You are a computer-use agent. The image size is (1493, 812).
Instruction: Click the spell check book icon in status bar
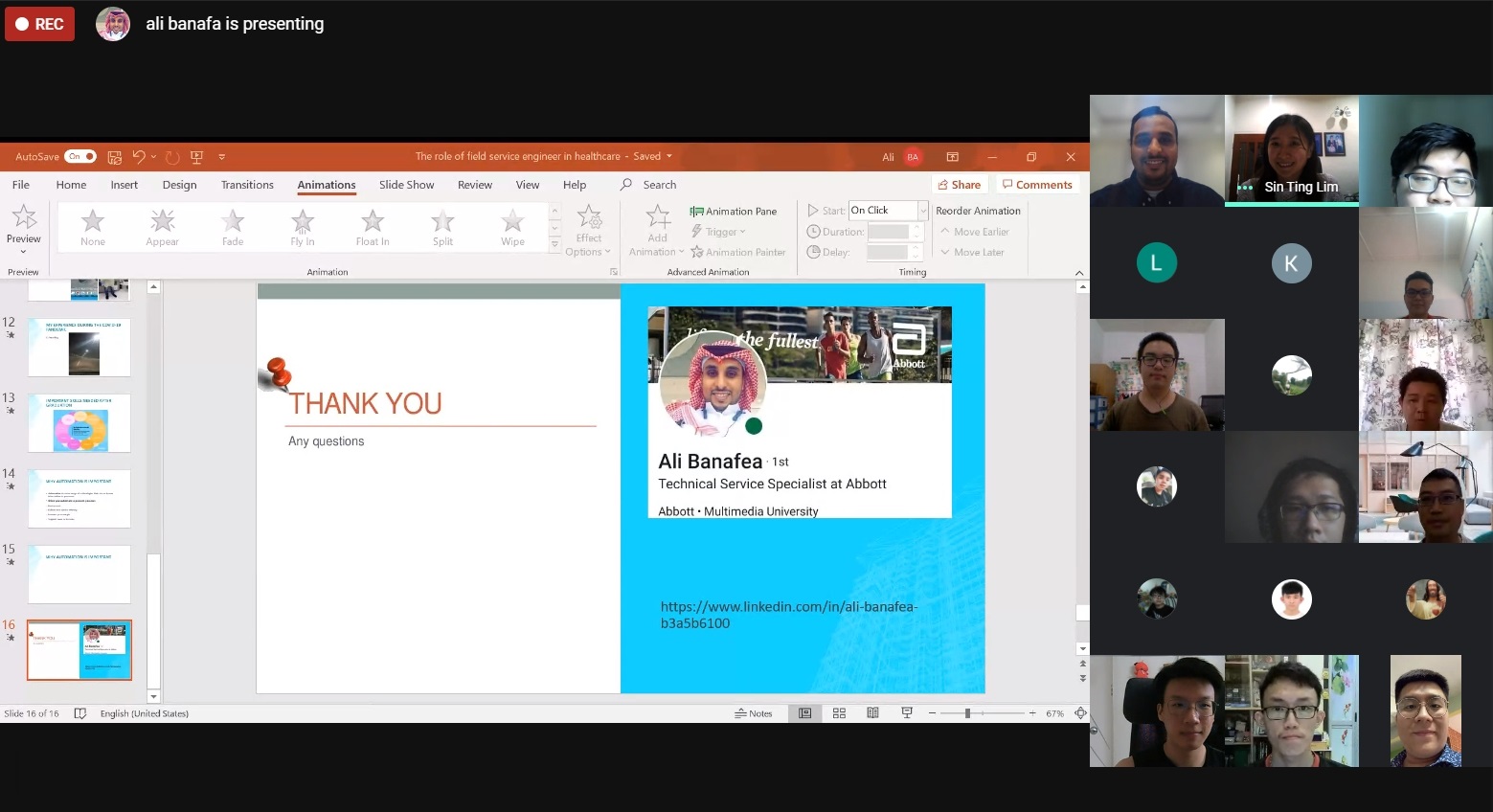pos(80,713)
